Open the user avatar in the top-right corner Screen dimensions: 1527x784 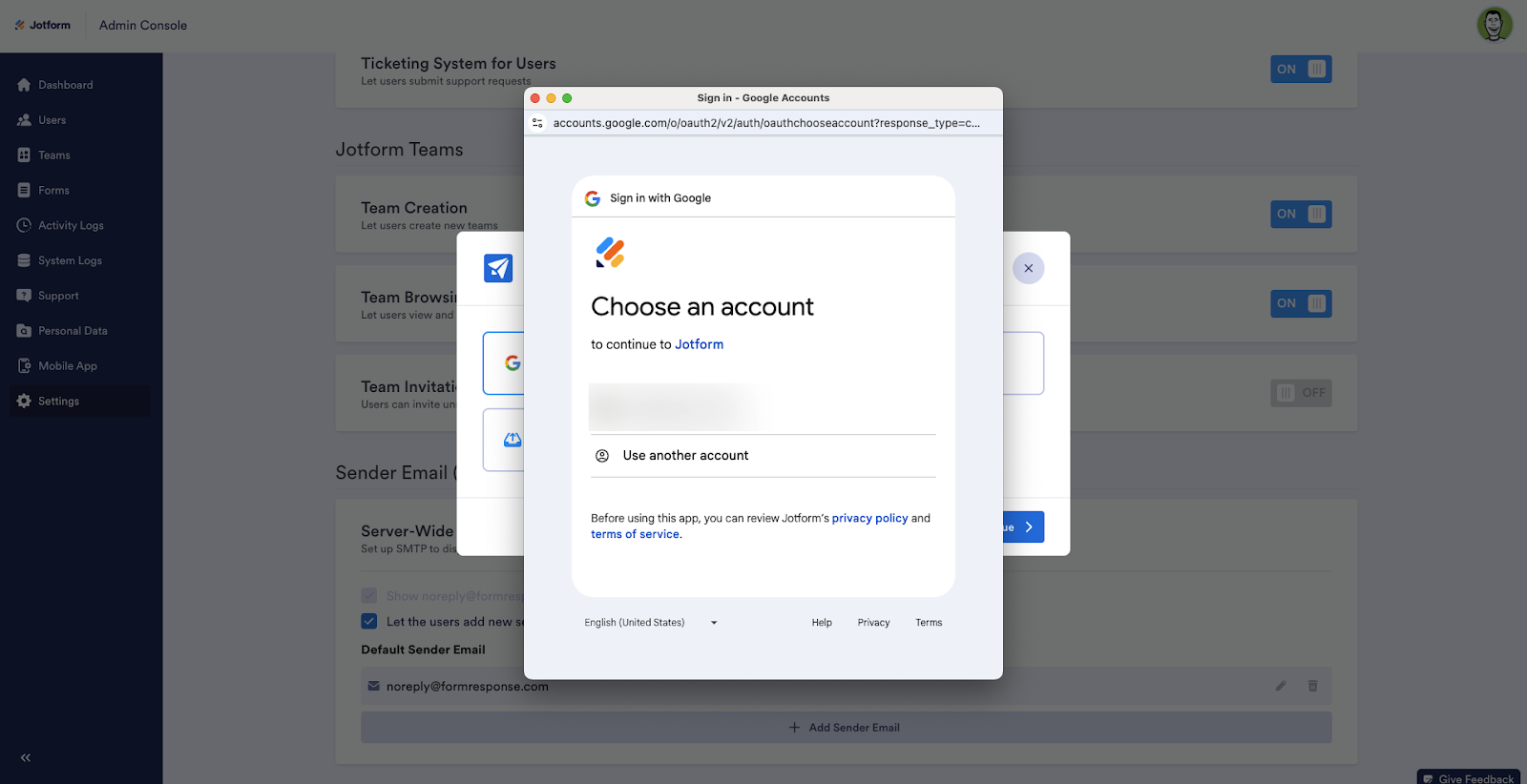tap(1495, 25)
